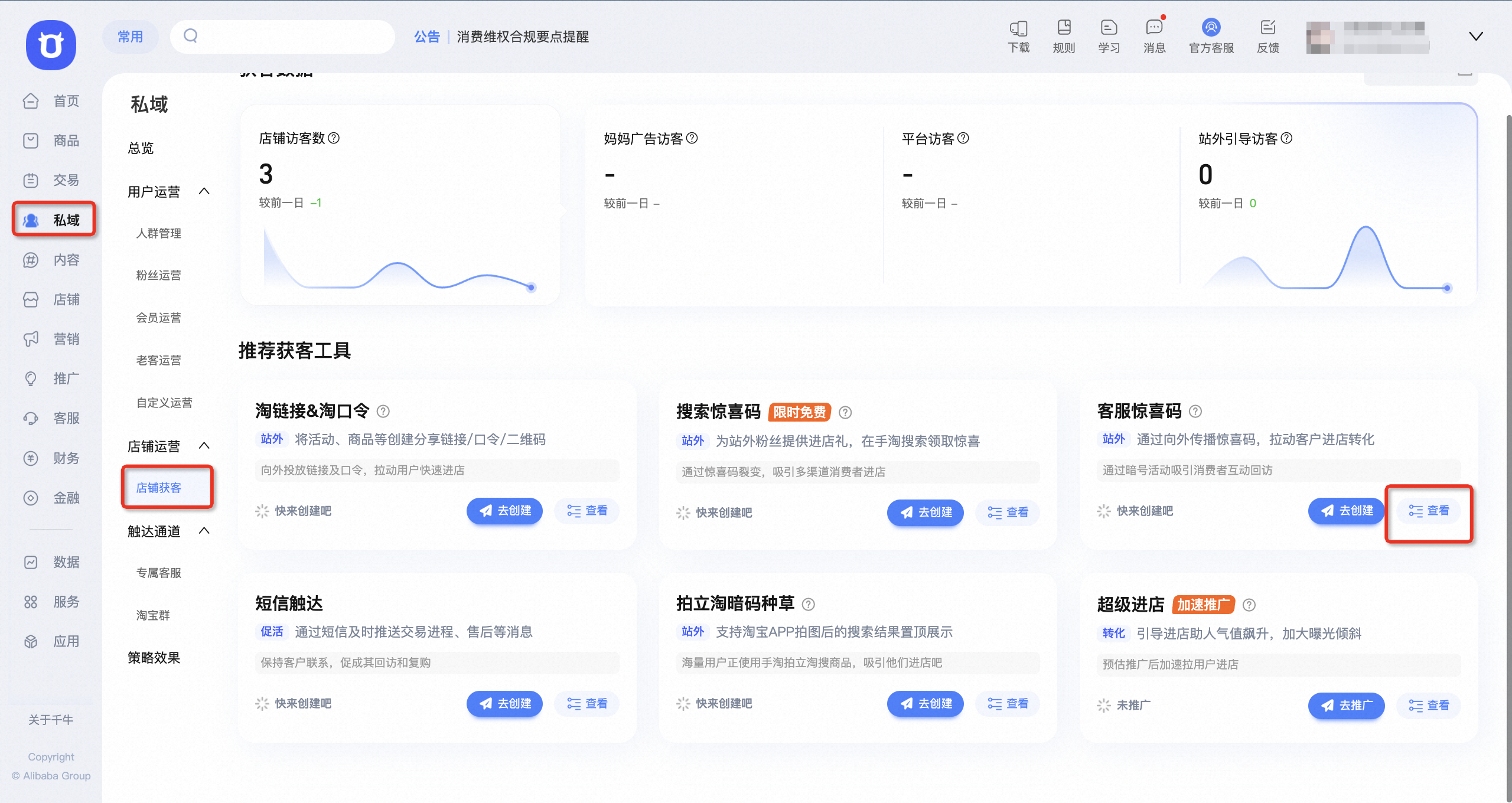Click 去创建 for 搜索惊喜码

[925, 513]
